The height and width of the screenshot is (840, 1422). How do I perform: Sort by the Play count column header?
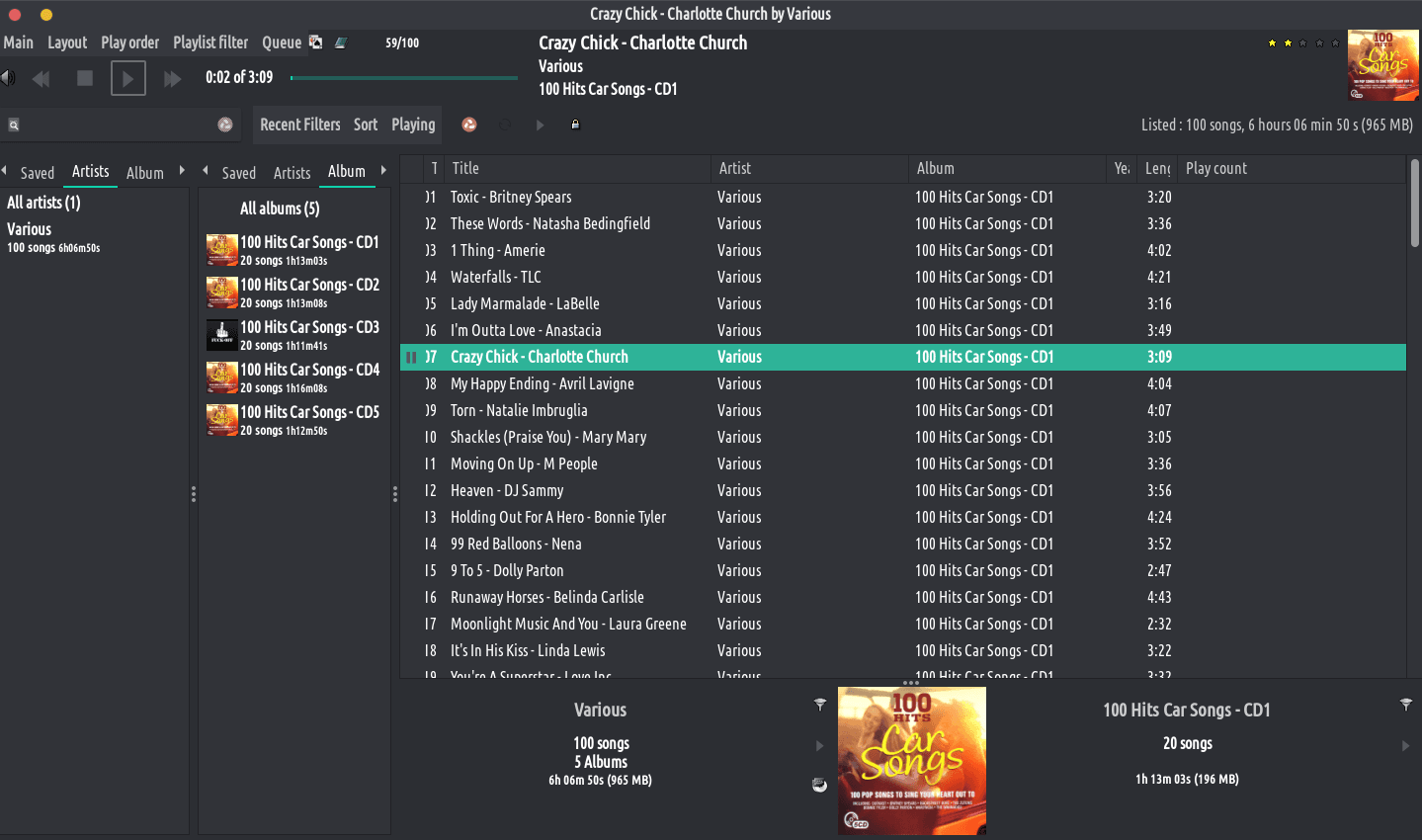(1291, 169)
